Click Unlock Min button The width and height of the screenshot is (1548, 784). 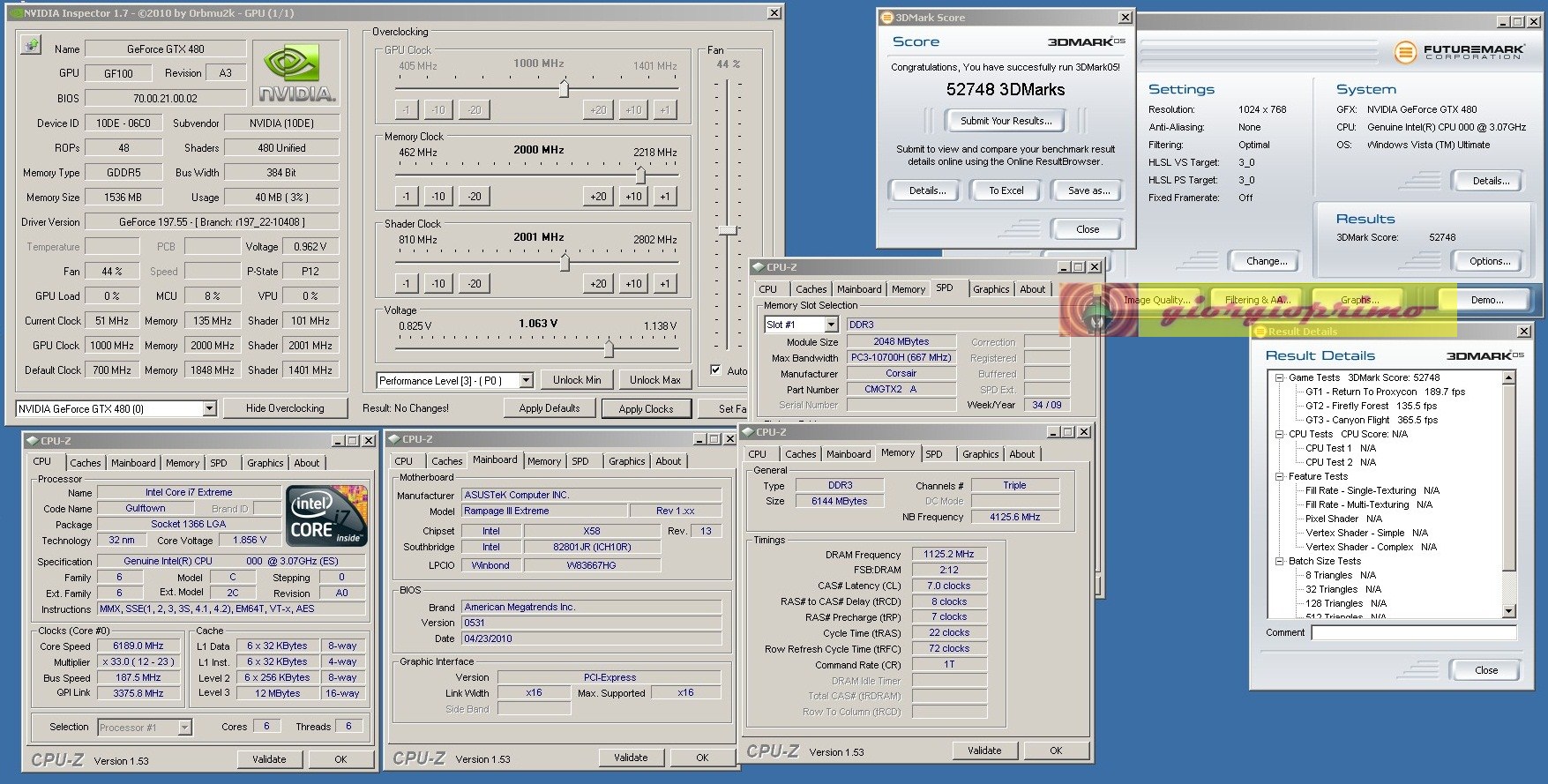pyautogui.click(x=577, y=380)
